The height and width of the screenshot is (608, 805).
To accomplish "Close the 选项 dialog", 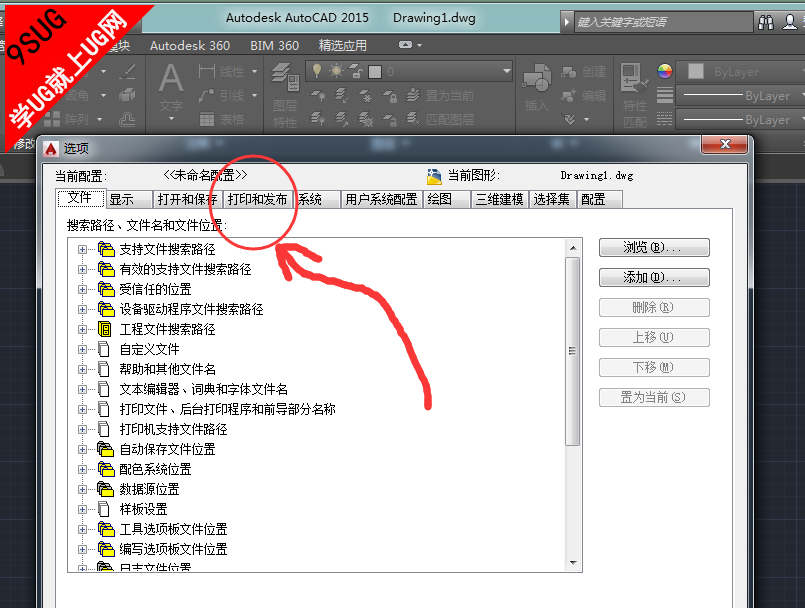I will (x=724, y=144).
